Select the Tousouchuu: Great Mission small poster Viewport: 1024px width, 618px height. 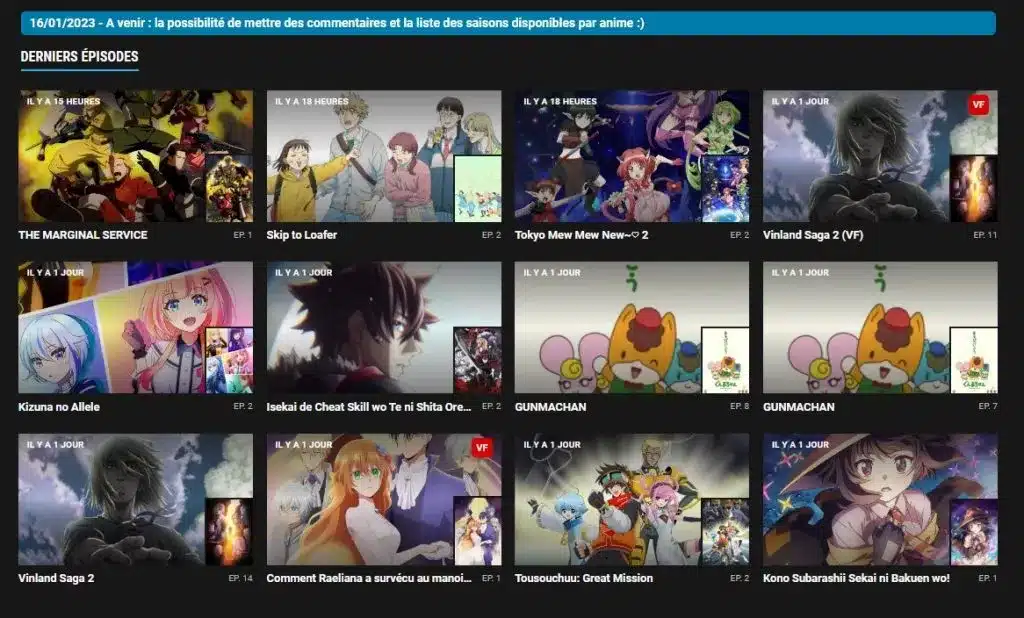725,532
